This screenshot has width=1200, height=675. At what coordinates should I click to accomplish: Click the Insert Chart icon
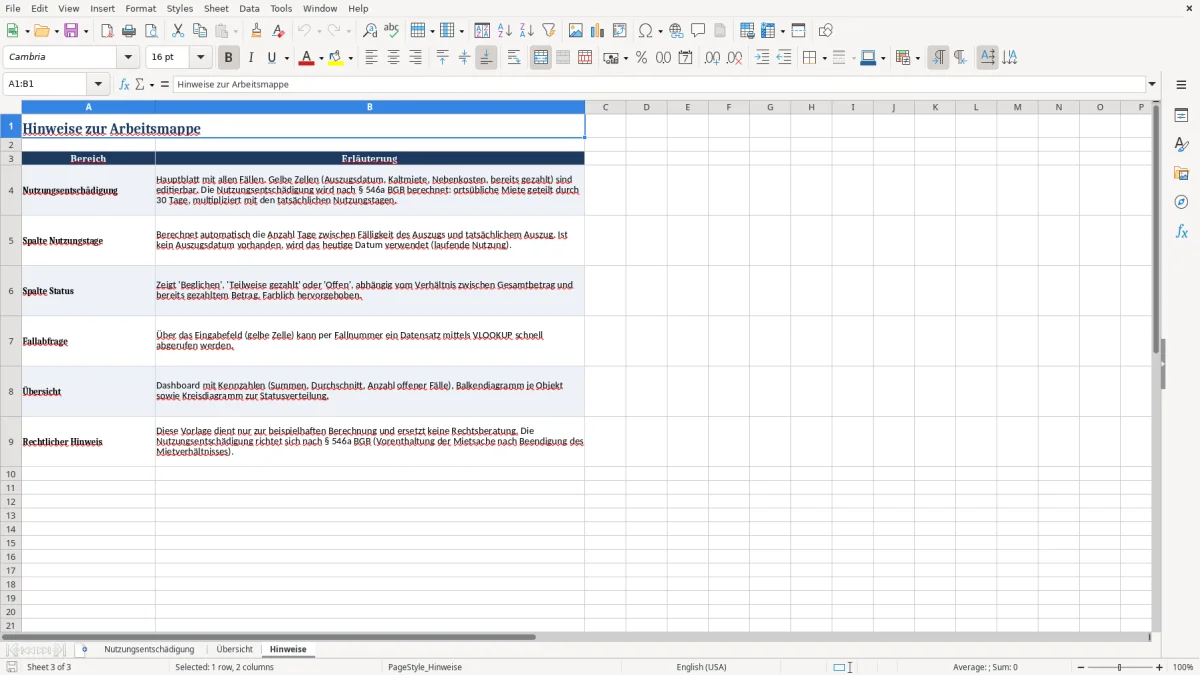click(598, 31)
